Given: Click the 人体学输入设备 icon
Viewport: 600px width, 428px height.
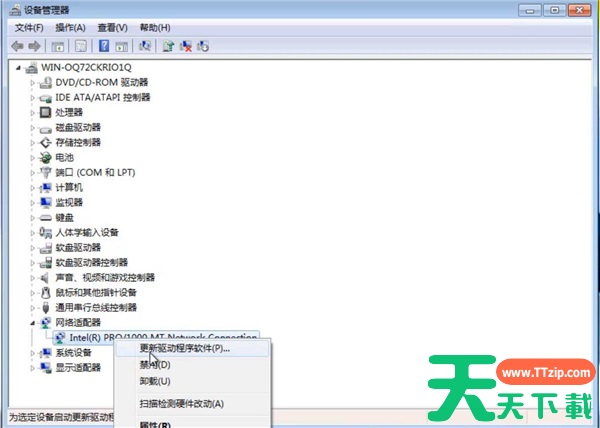Looking at the screenshot, I should click(46, 233).
